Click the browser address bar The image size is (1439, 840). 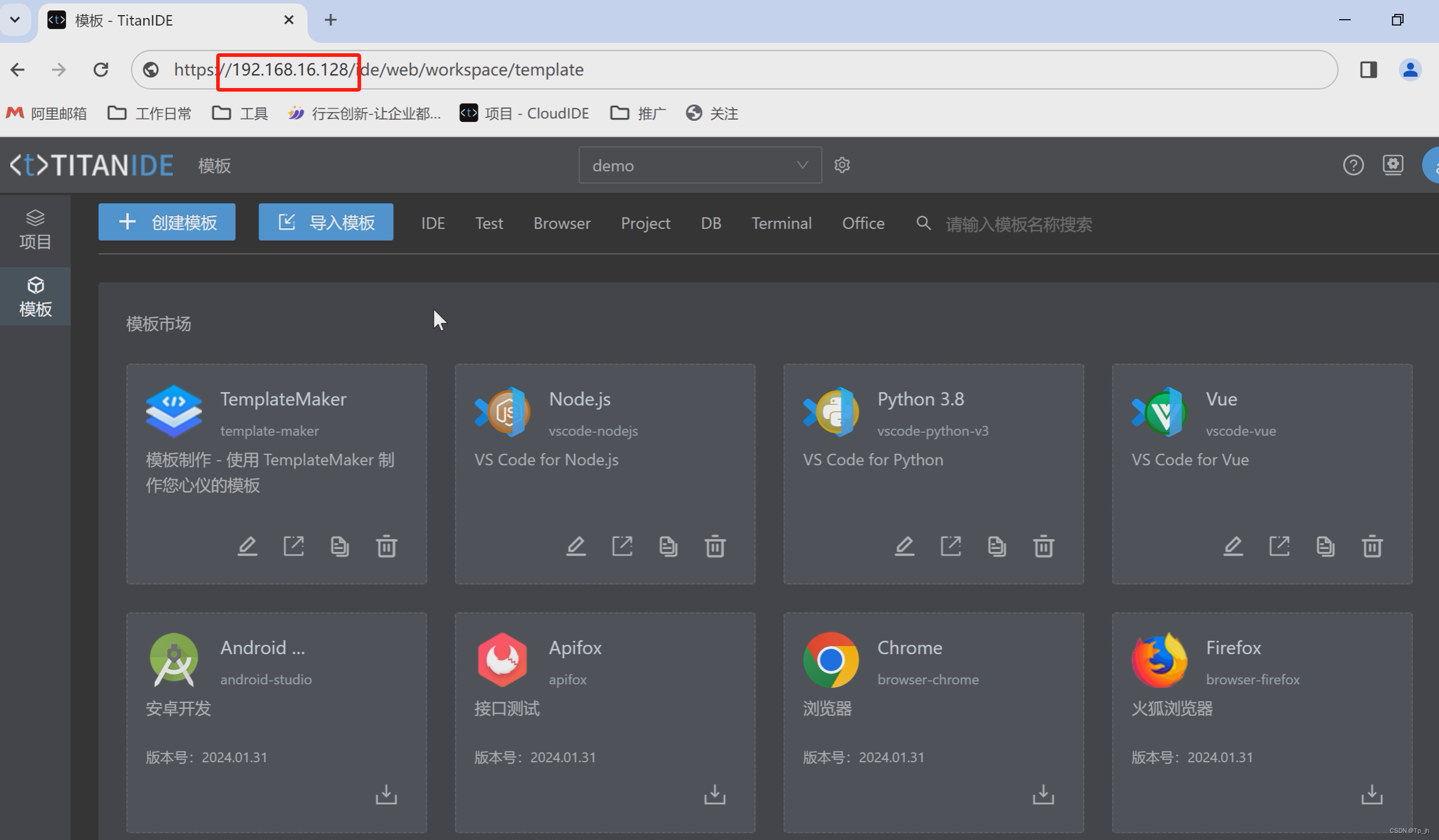click(x=734, y=69)
